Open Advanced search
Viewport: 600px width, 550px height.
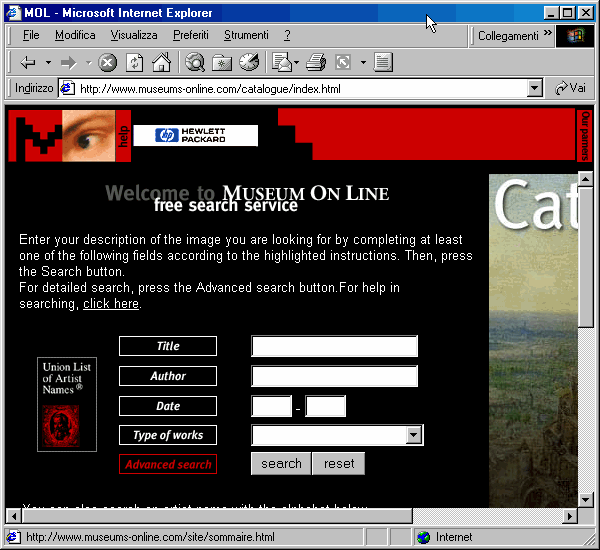click(168, 464)
